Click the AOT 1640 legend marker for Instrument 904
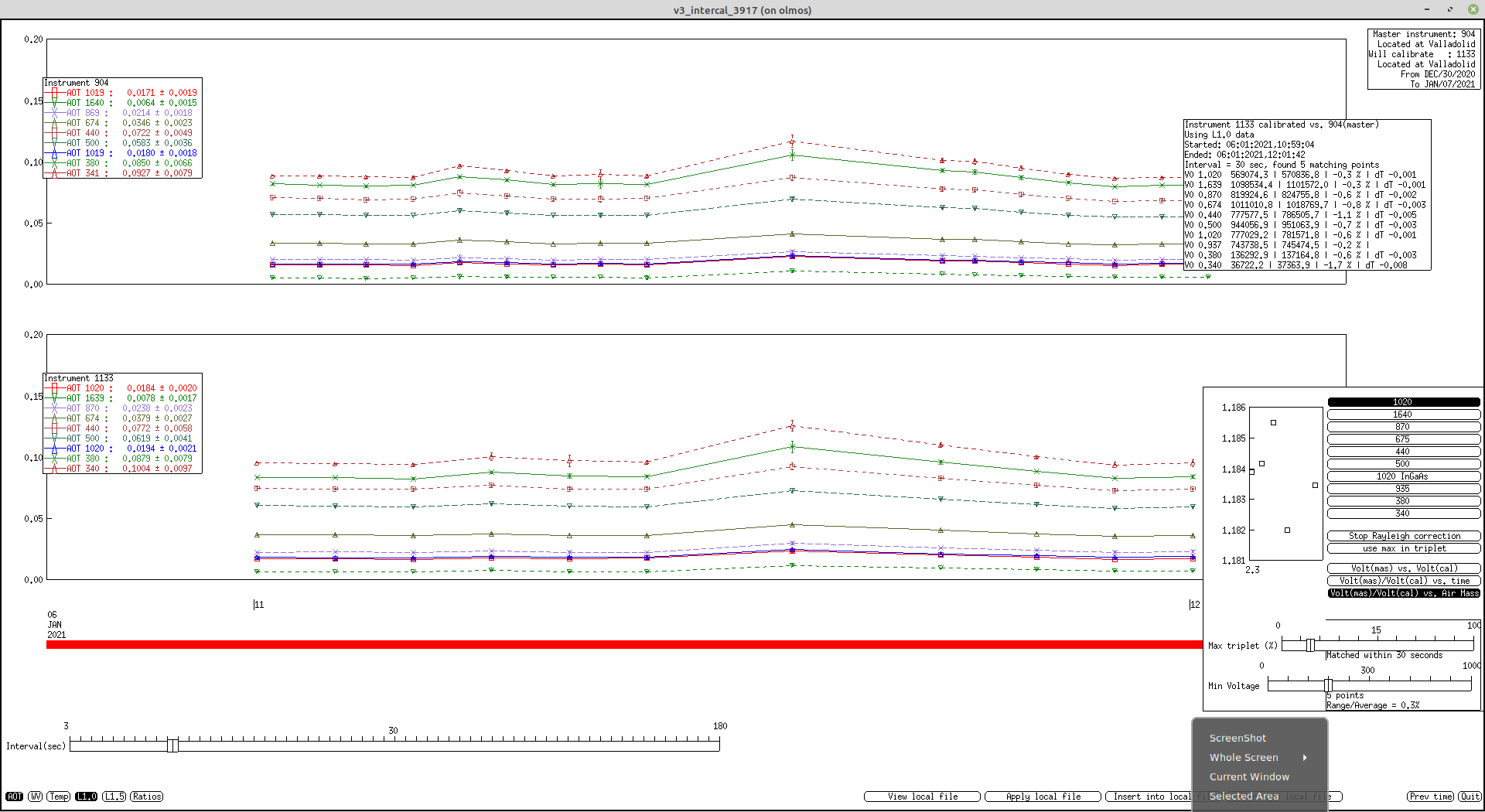The image size is (1485, 812). tap(54, 103)
